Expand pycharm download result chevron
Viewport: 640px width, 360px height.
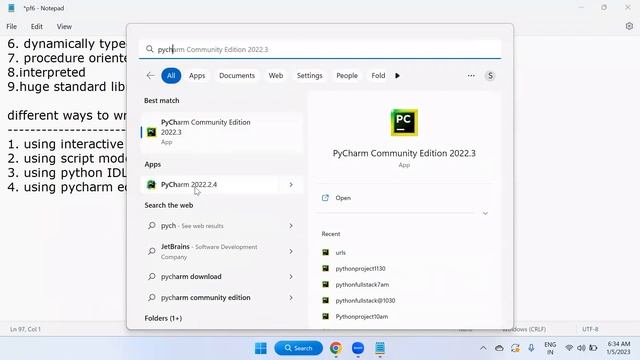tap(291, 277)
